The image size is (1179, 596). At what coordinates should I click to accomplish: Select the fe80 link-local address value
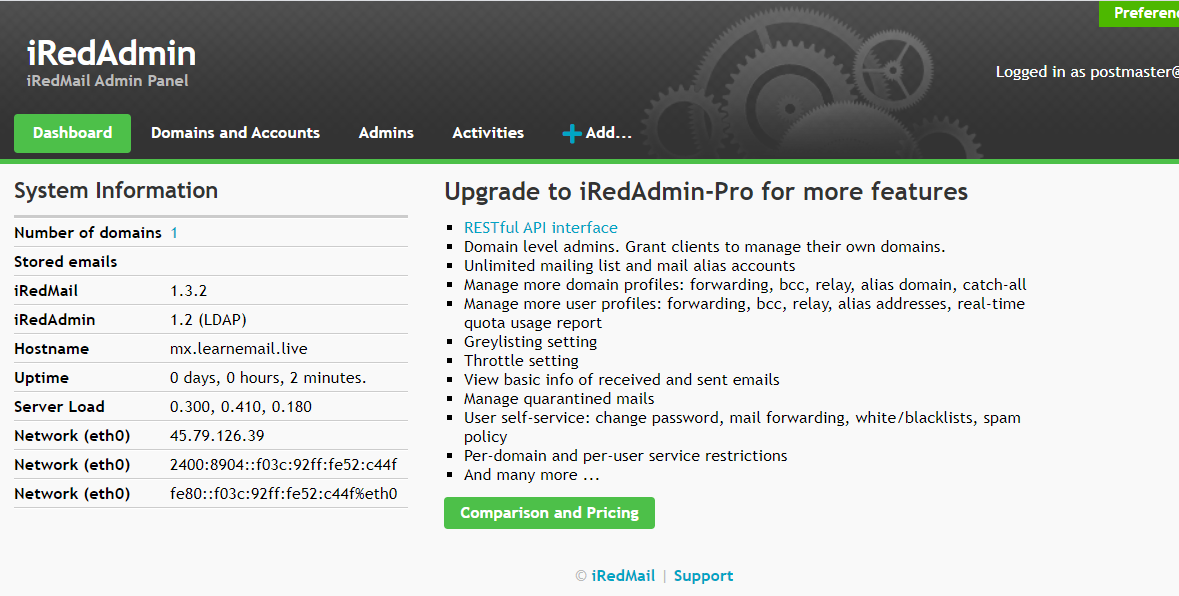pyautogui.click(x=283, y=494)
